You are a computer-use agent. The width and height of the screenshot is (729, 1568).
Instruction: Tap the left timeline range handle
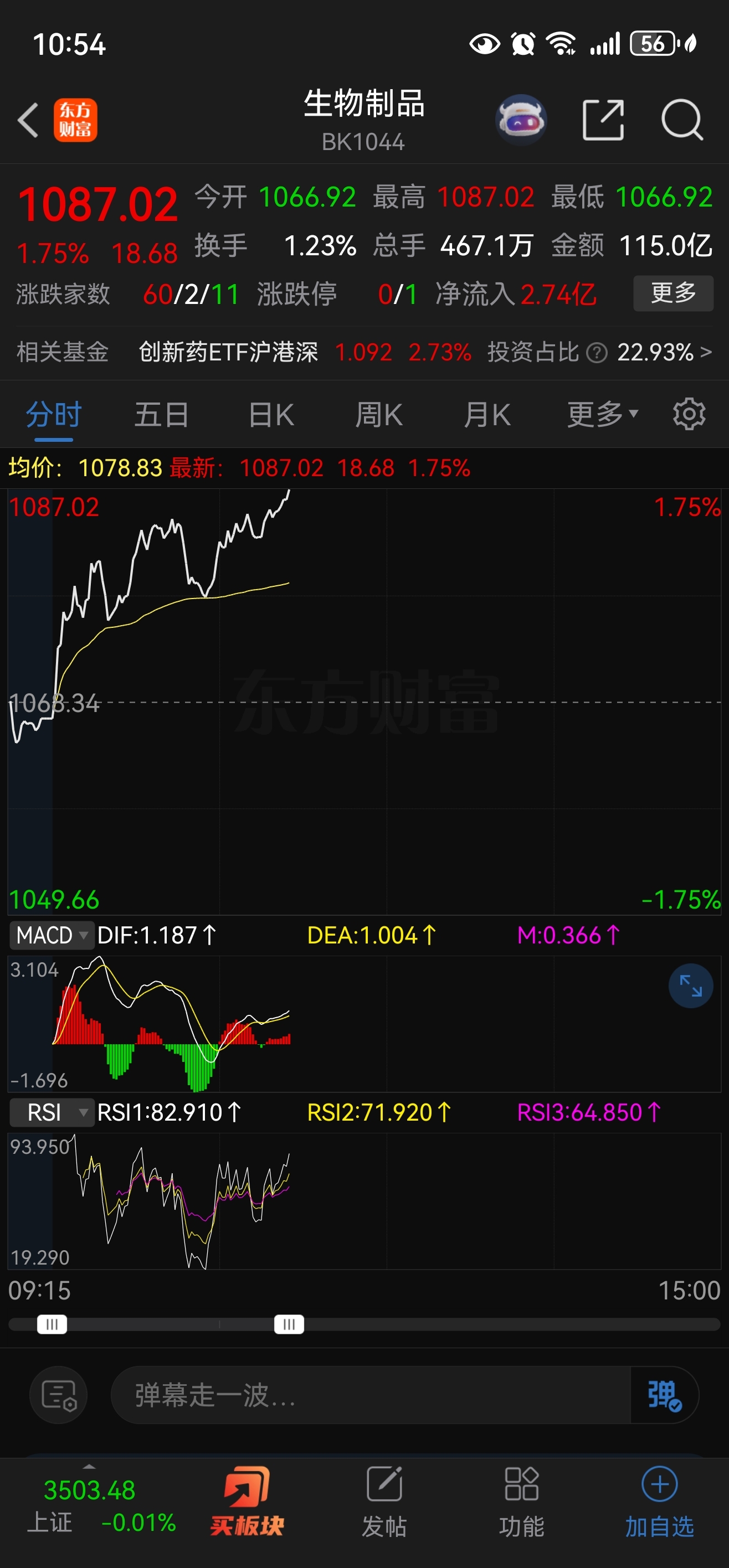coord(52,1324)
